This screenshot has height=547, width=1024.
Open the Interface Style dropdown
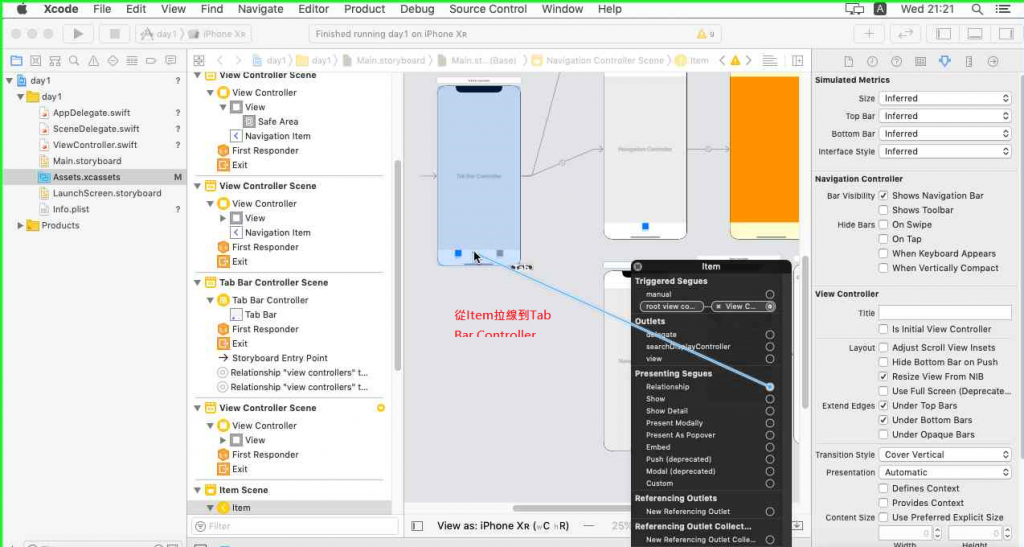[946, 151]
